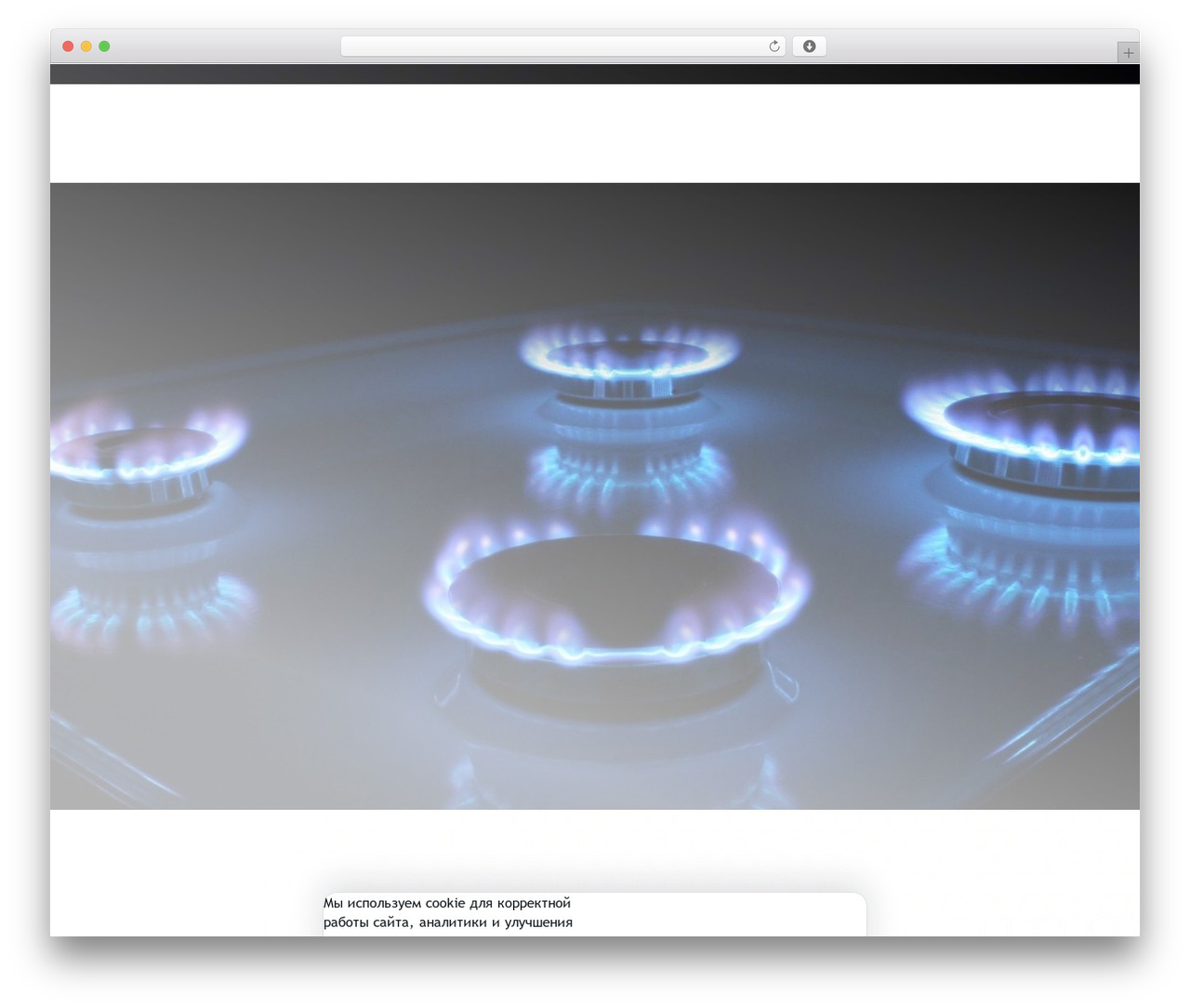
Task: Click the reload page icon
Action: [774, 46]
